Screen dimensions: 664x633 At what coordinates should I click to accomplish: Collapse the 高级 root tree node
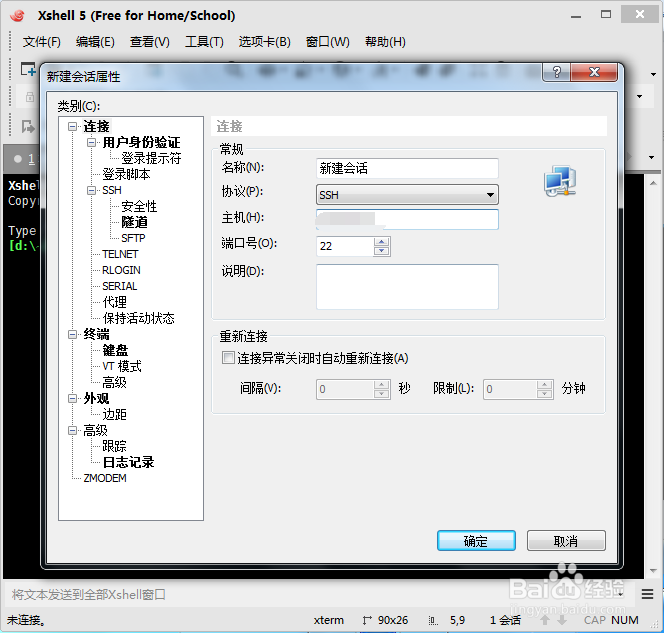(72, 430)
